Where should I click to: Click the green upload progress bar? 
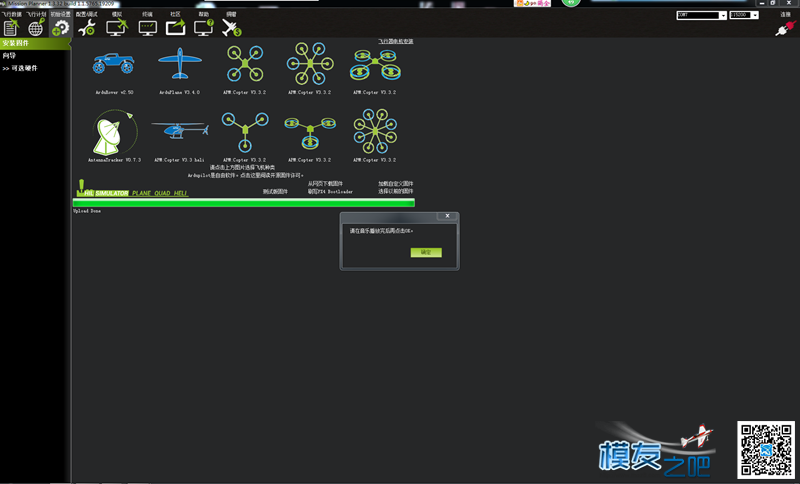(x=244, y=203)
